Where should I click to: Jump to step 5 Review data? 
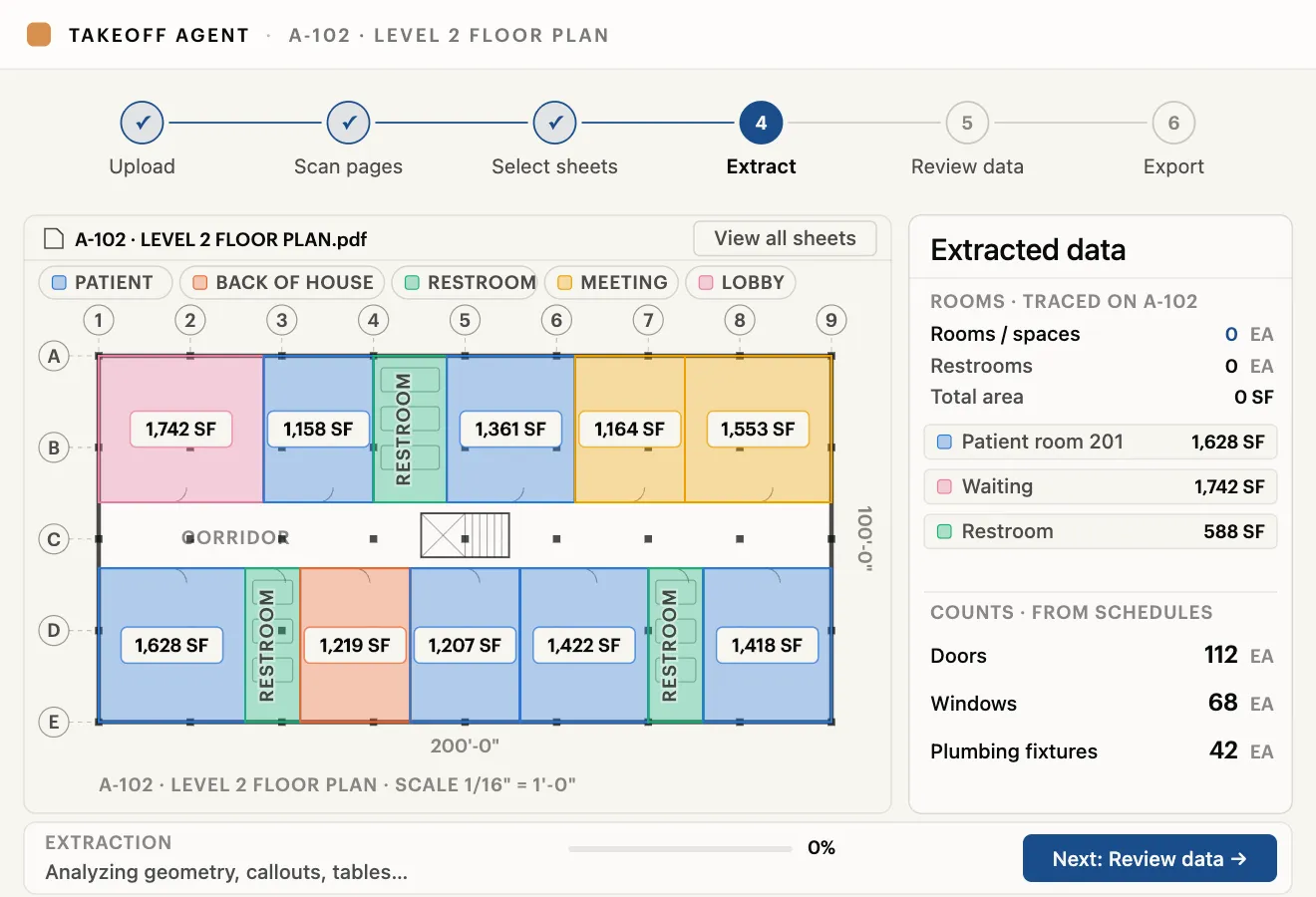[x=967, y=123]
